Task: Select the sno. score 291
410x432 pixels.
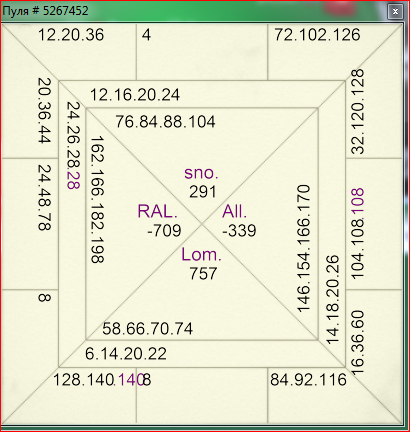Action: [x=203, y=192]
